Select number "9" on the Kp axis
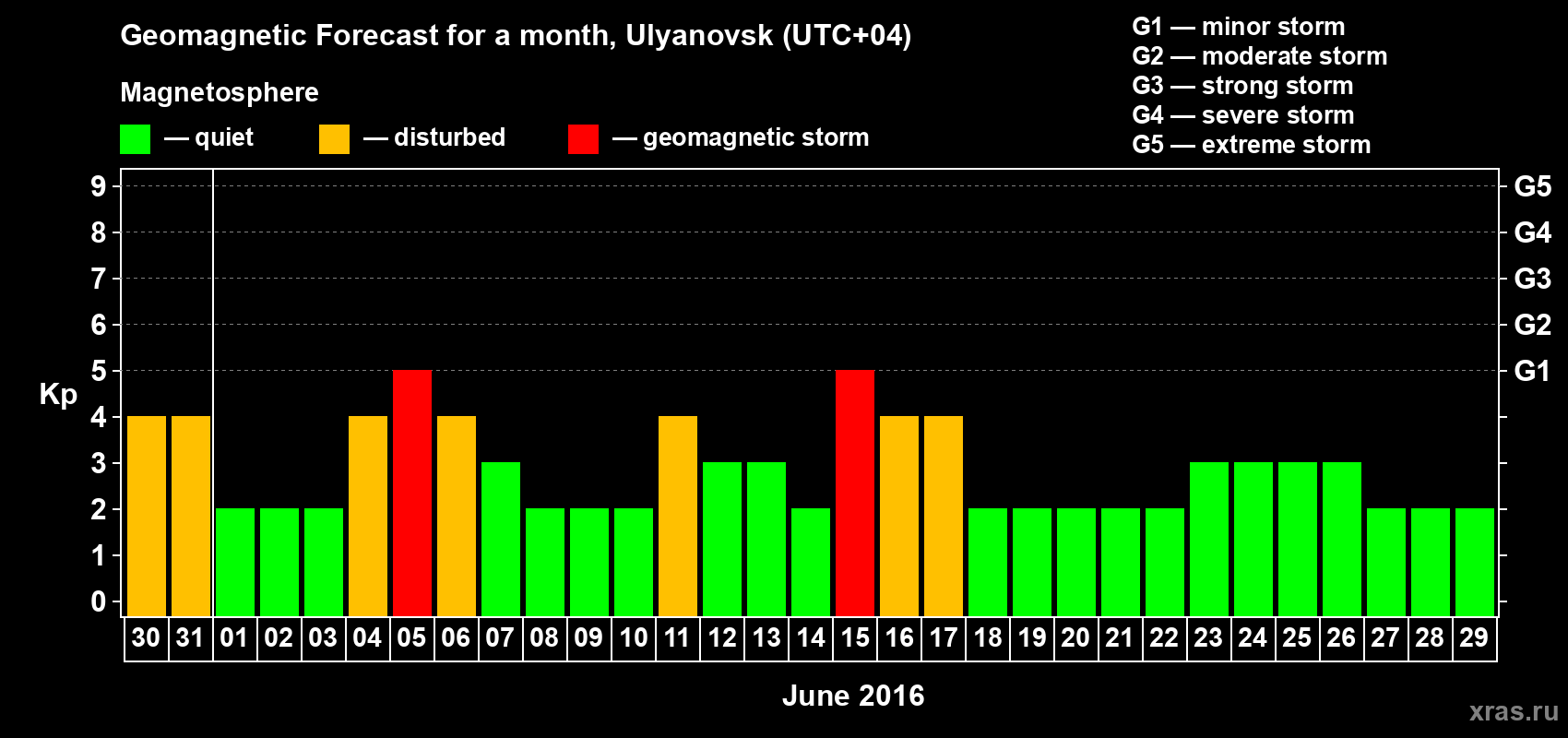This screenshot has height=738, width=1568. (x=99, y=186)
